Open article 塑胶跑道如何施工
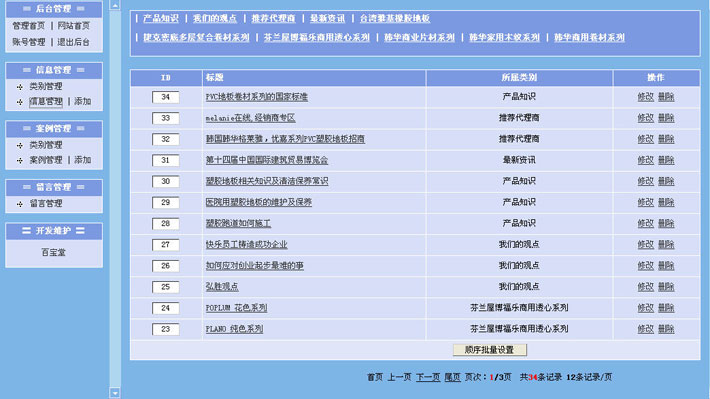 238,224
